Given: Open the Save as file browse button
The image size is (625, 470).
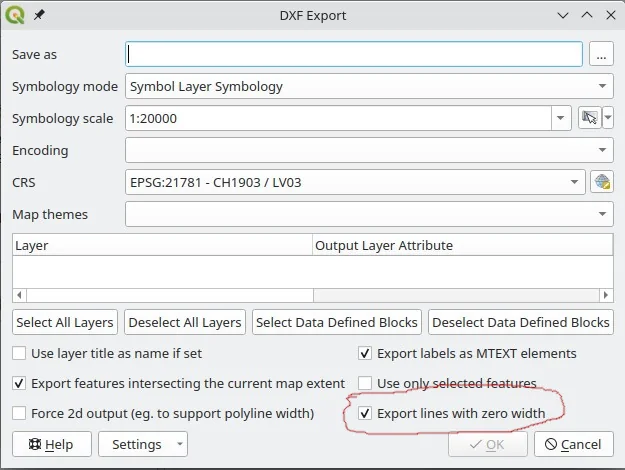Looking at the screenshot, I should pos(600,54).
